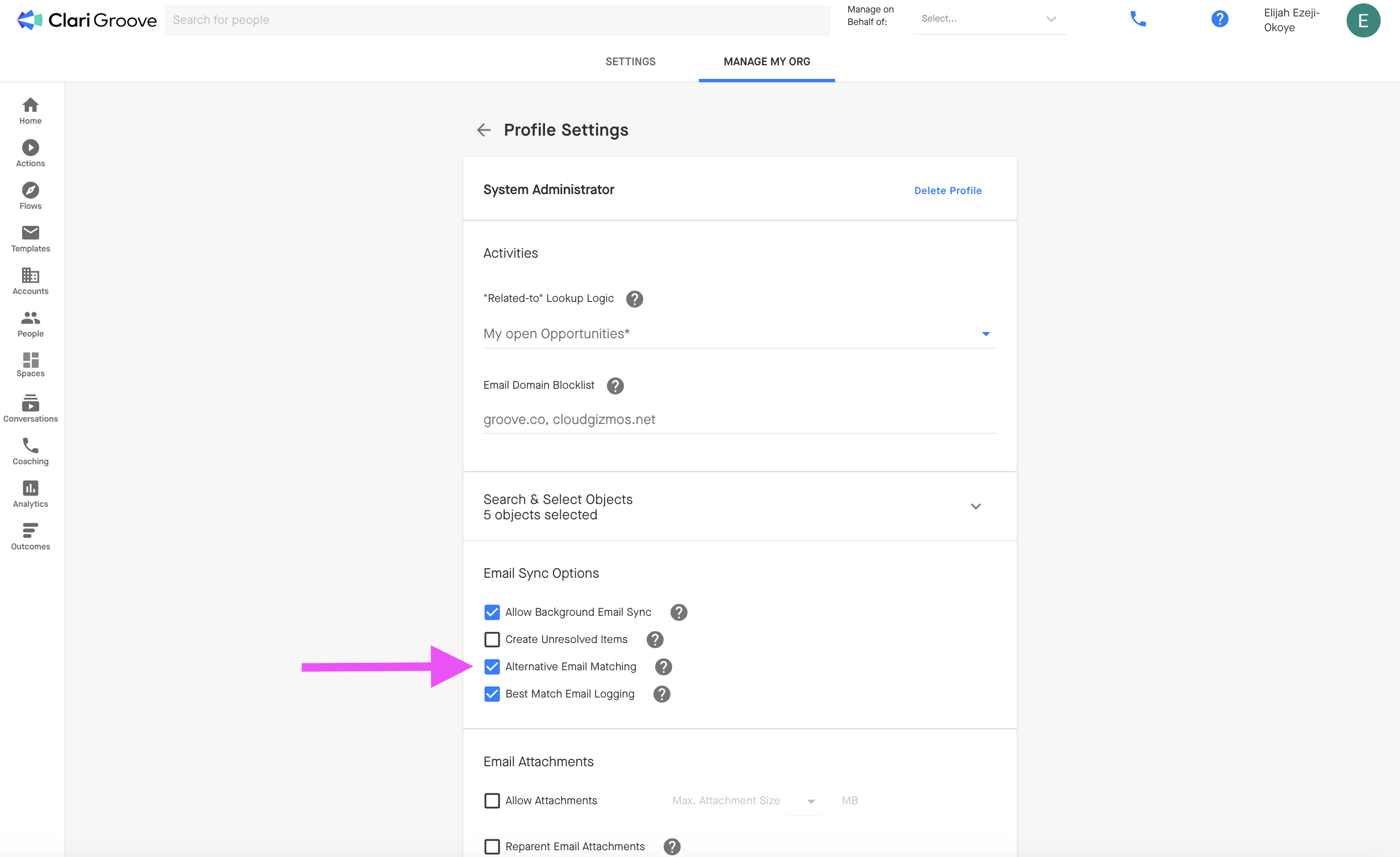
Task: Enable Reparent Email Attachments checkbox
Action: [492, 847]
